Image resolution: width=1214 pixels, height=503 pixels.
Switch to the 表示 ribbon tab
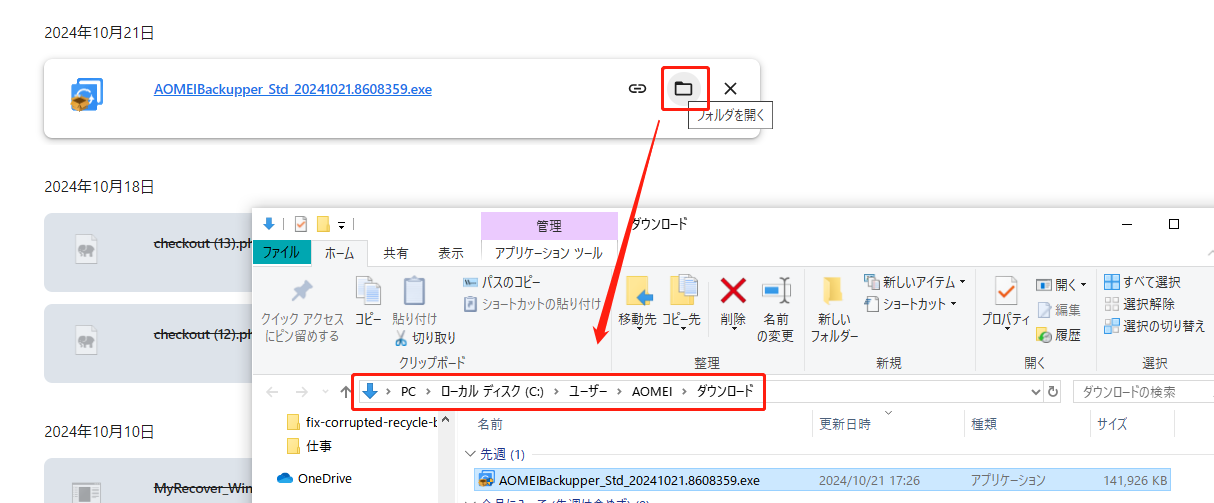[451, 253]
